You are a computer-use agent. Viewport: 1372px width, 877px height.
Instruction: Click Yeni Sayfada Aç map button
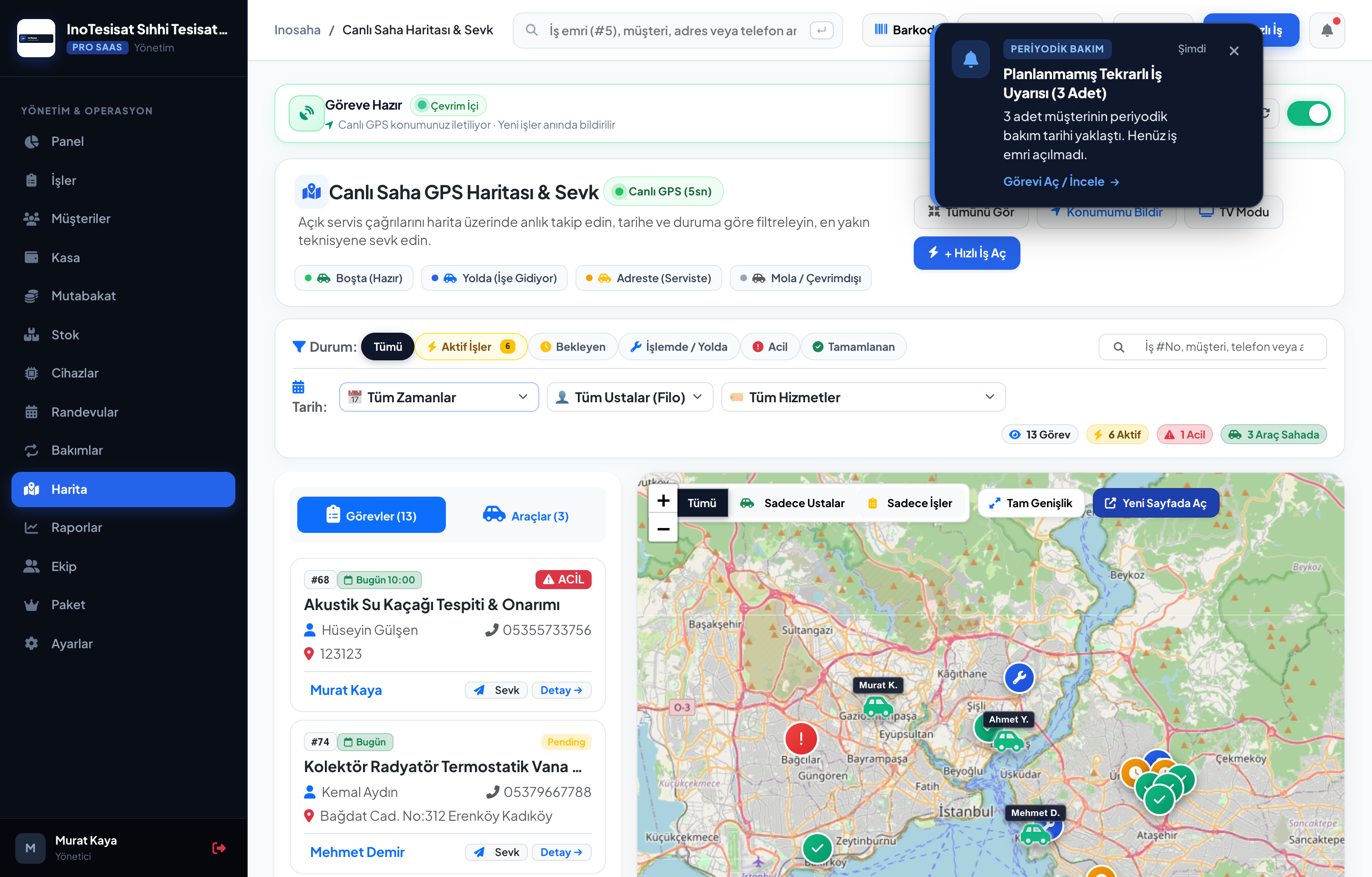(x=1156, y=503)
